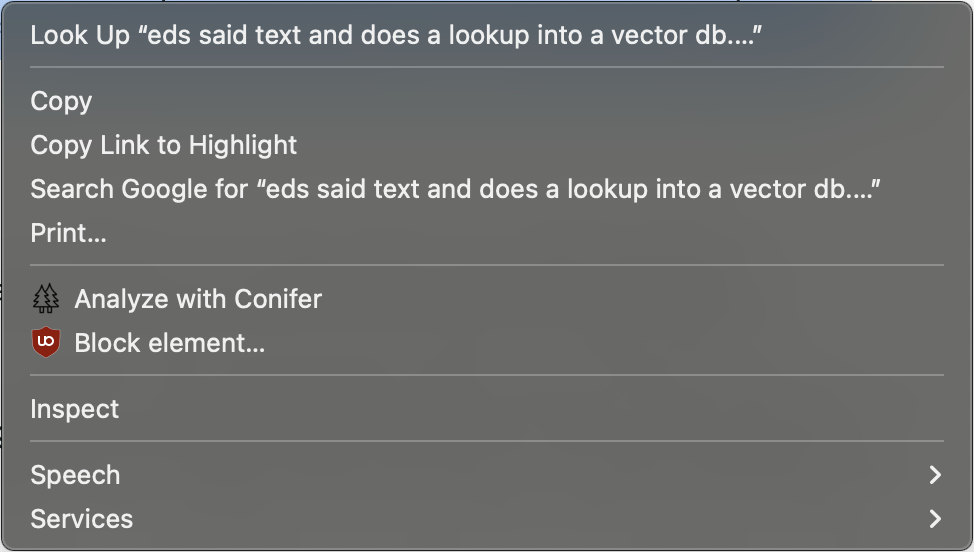Select Copy from the context menu

click(487, 101)
